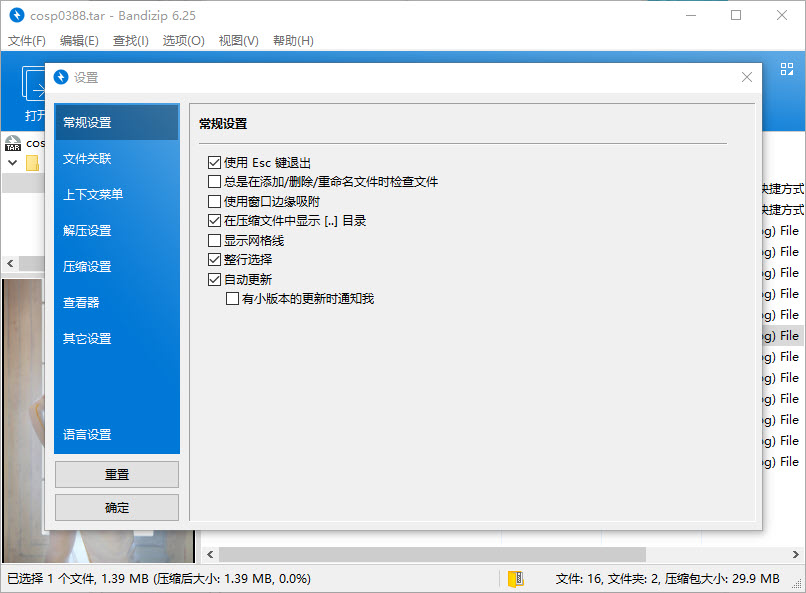Click the Bandizip logo in the title bar
Screen dimensions: 806x593
point(15,15)
